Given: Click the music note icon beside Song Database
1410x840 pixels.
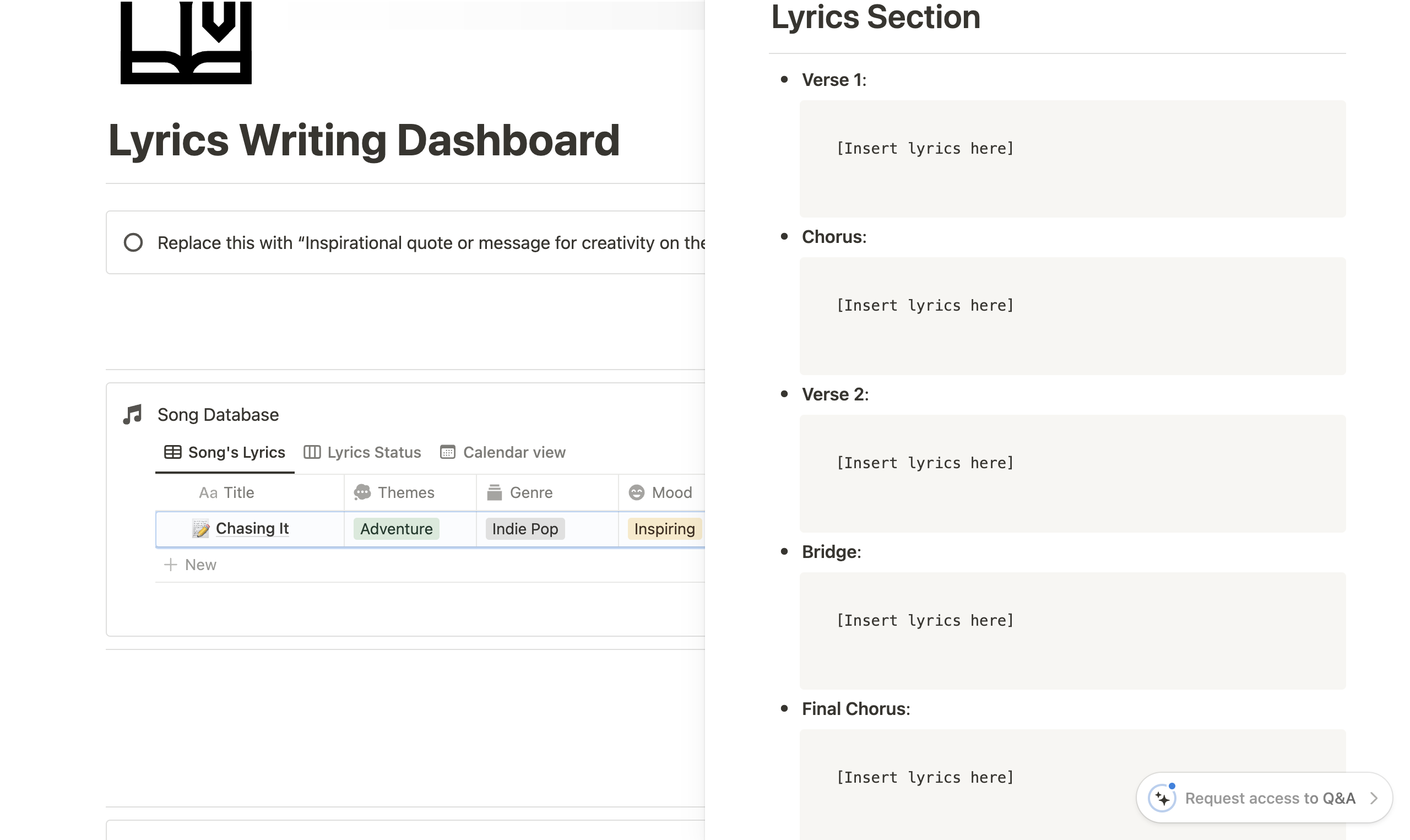Looking at the screenshot, I should point(132,415).
